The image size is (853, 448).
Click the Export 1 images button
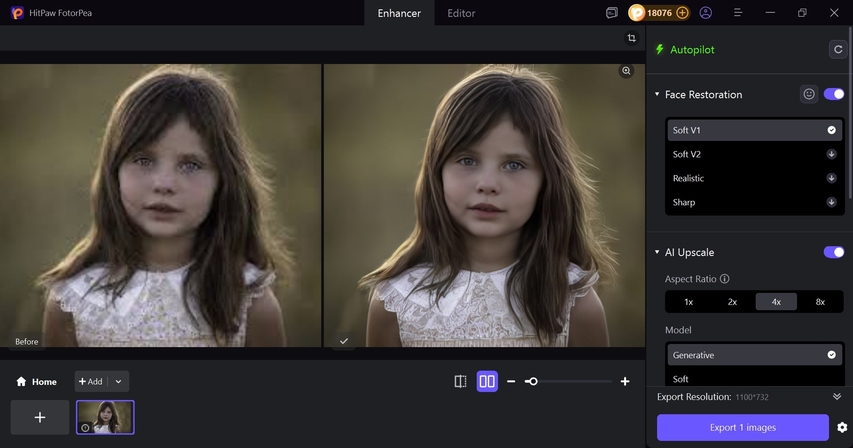pyautogui.click(x=742, y=428)
